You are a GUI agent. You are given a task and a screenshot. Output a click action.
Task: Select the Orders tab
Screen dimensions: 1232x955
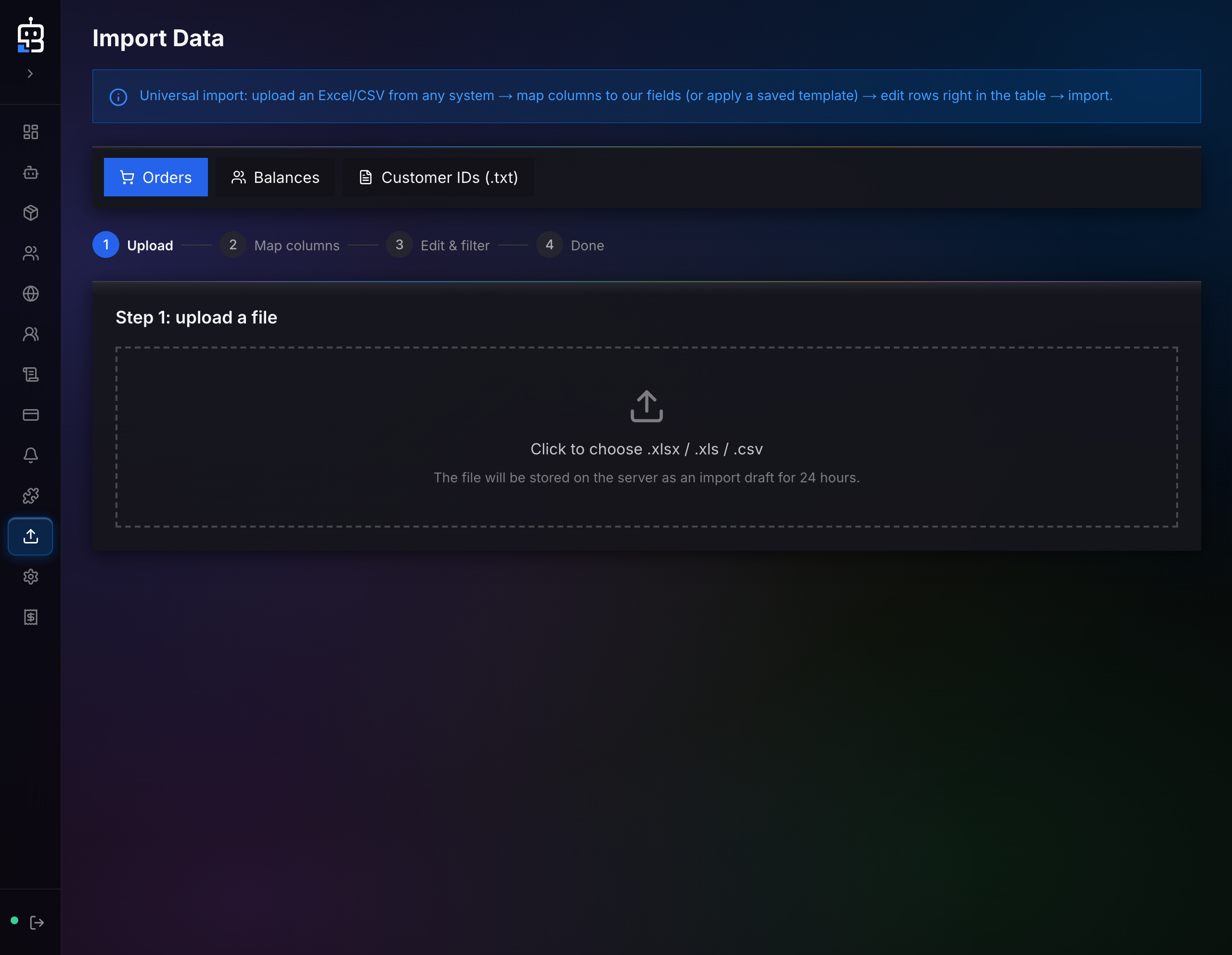pyautogui.click(x=156, y=177)
